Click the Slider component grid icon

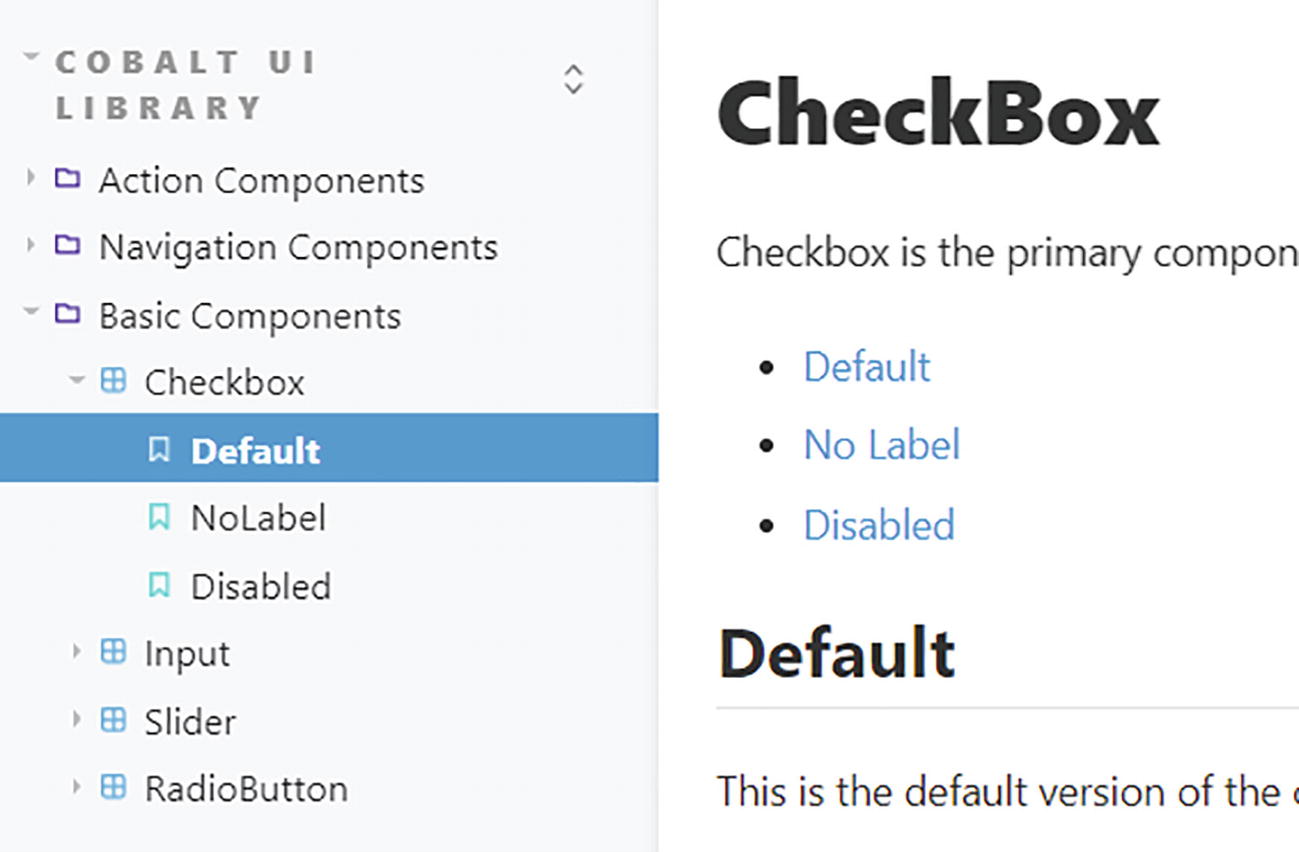pos(113,720)
